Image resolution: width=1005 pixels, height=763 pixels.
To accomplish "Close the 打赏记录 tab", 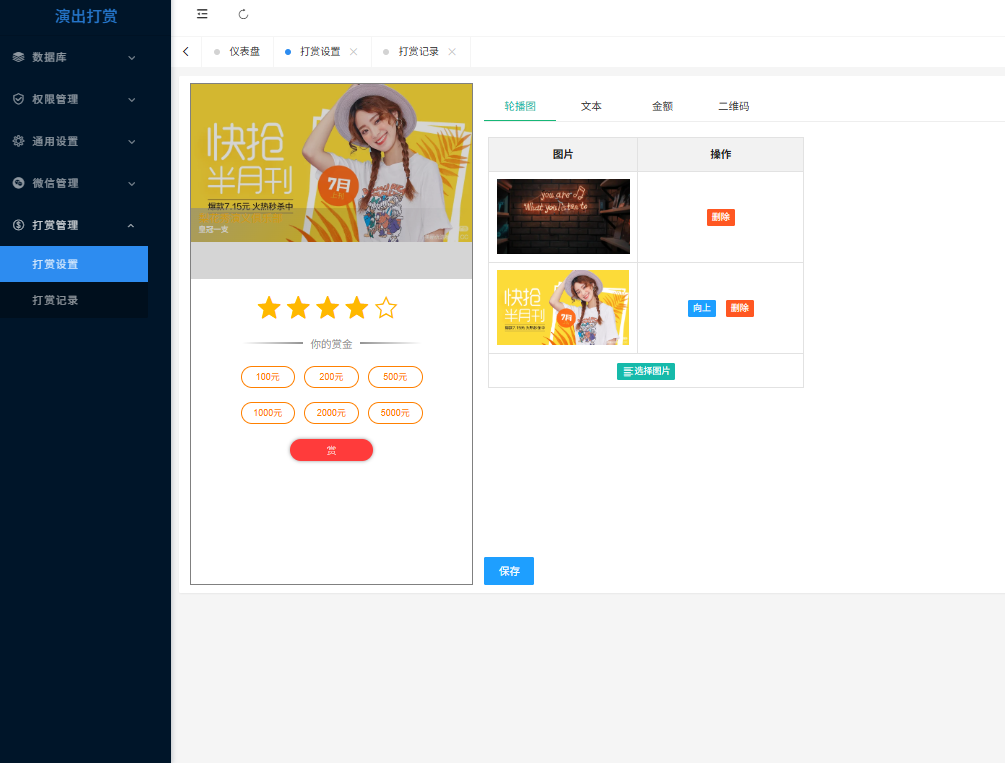I will 452,51.
